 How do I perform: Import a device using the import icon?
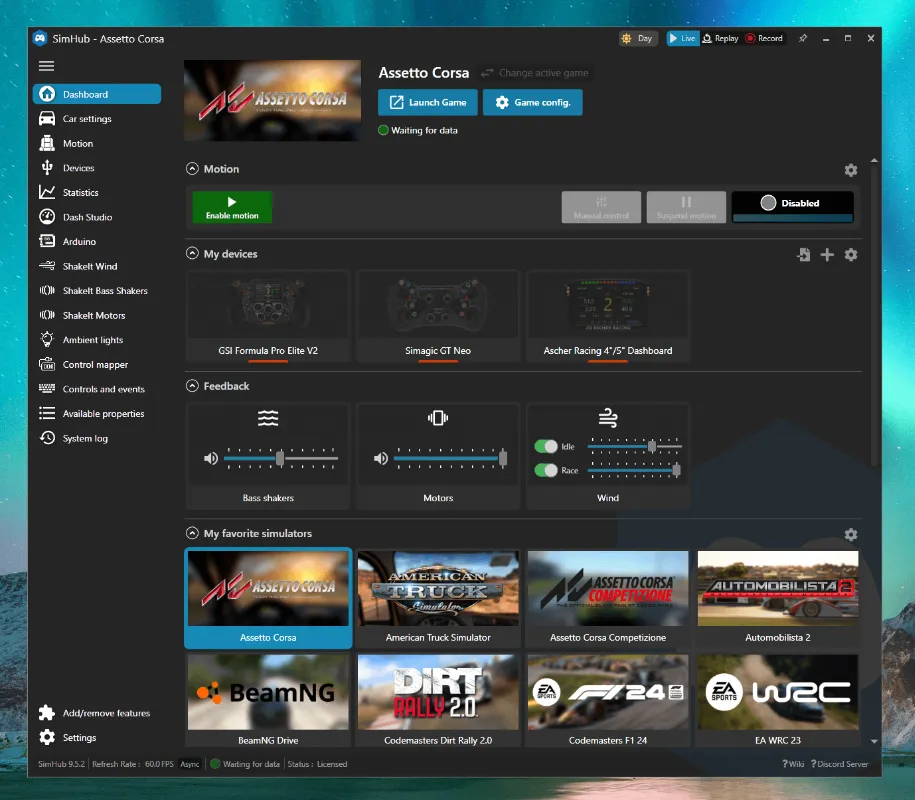tap(803, 255)
